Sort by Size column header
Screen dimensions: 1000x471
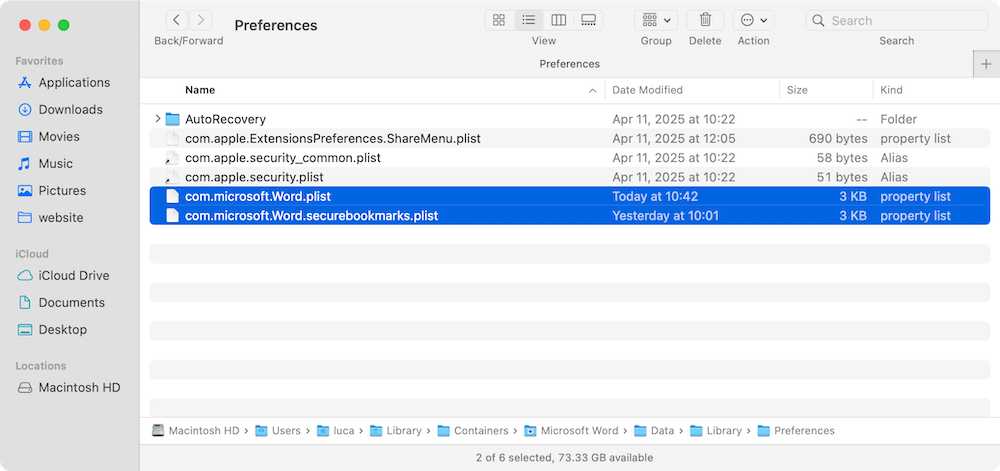797,90
